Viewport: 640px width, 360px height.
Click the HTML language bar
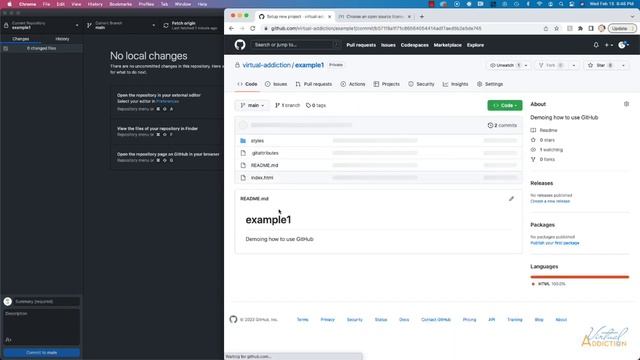click(x=580, y=277)
